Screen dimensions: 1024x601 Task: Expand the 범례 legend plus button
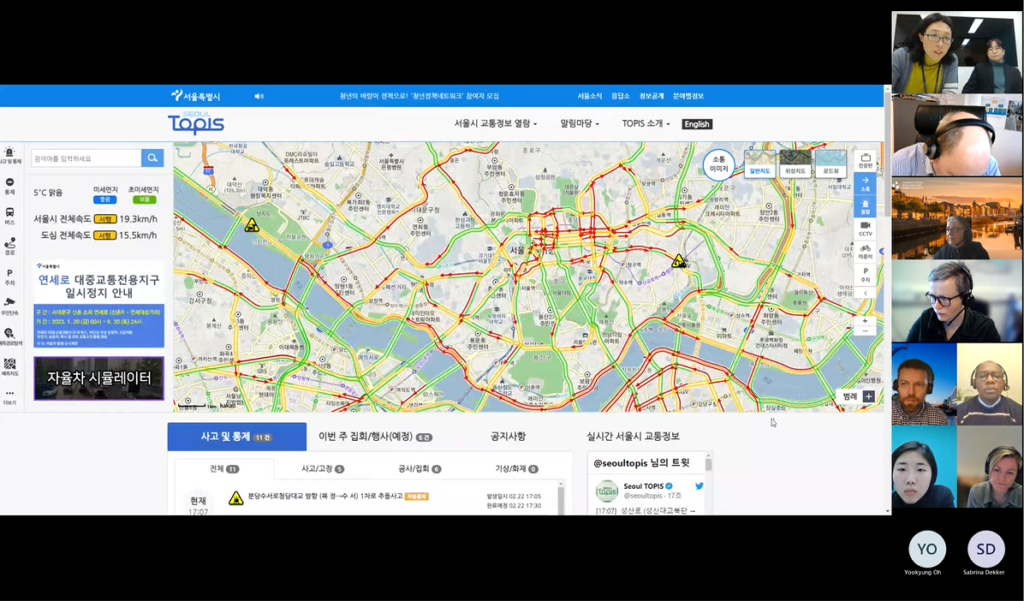(869, 397)
